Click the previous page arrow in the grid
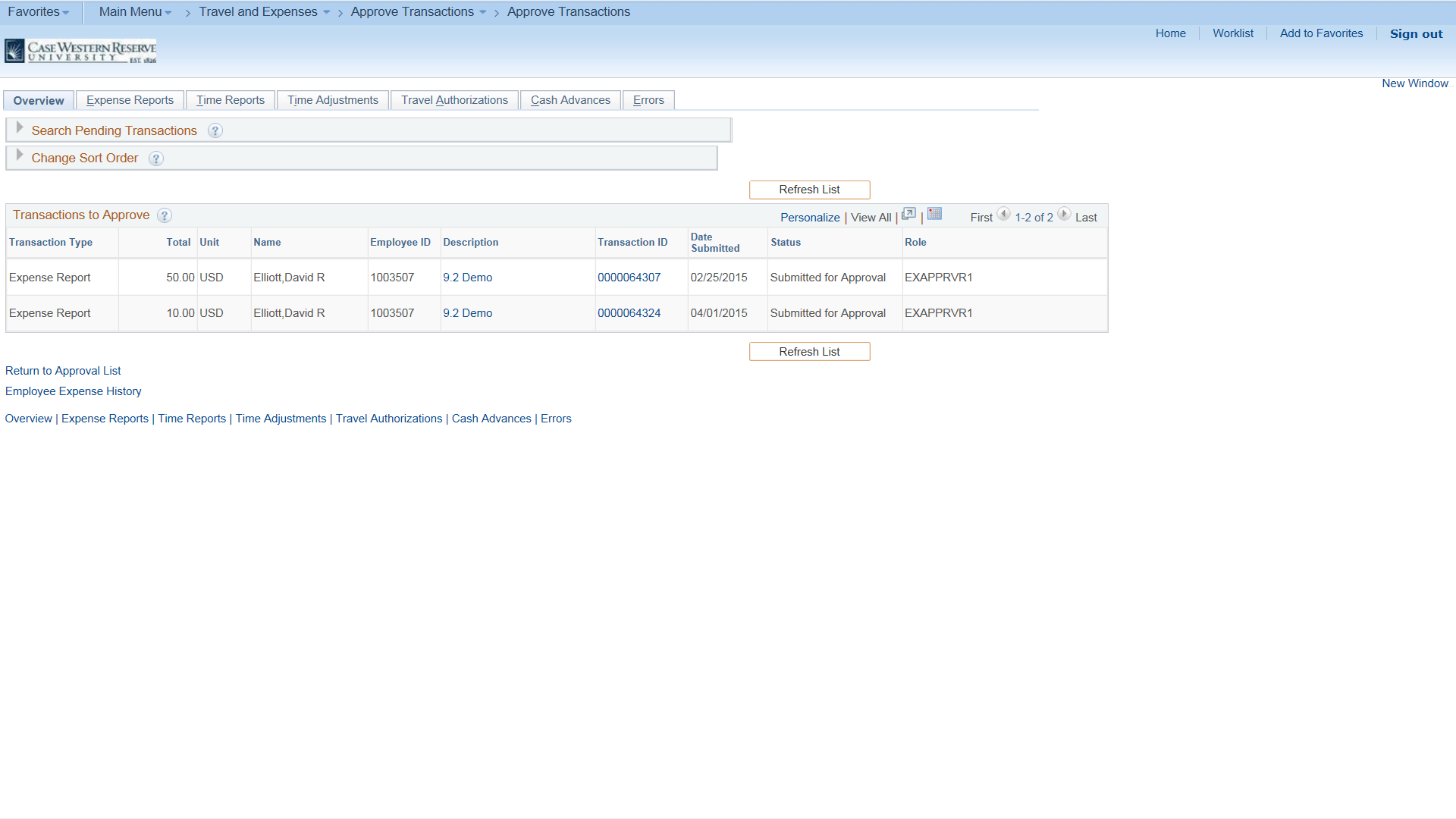 pos(1003,215)
